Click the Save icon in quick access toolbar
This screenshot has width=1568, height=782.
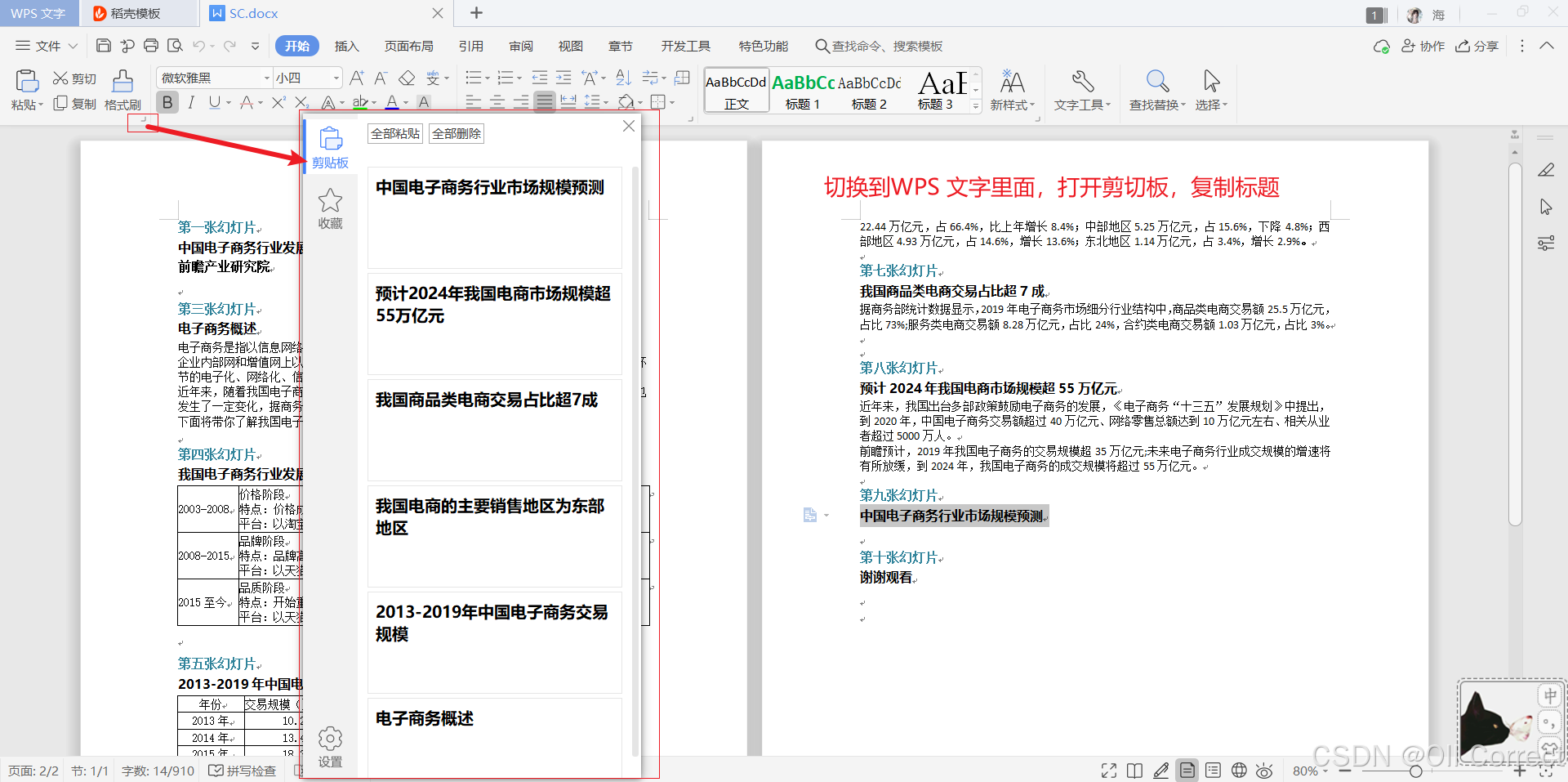click(x=104, y=46)
